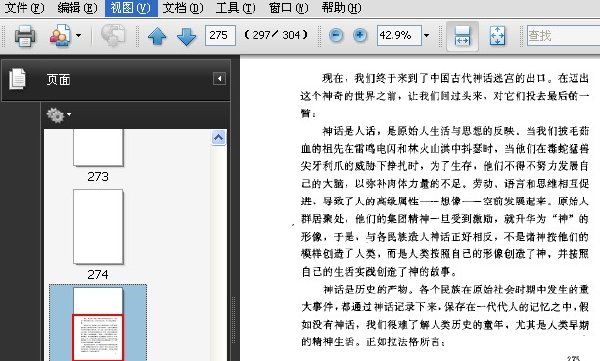Click the collaborate/share people icon

pyautogui.click(x=60, y=36)
